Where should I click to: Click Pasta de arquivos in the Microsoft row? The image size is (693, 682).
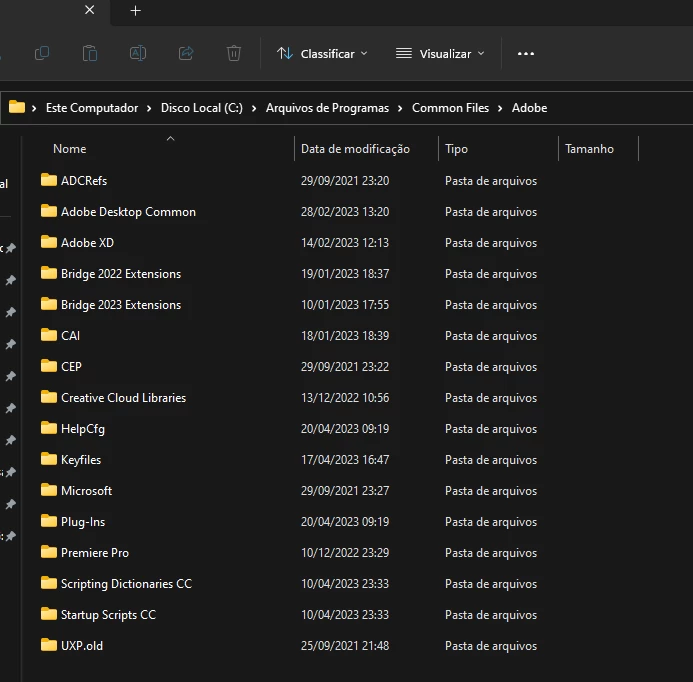491,491
